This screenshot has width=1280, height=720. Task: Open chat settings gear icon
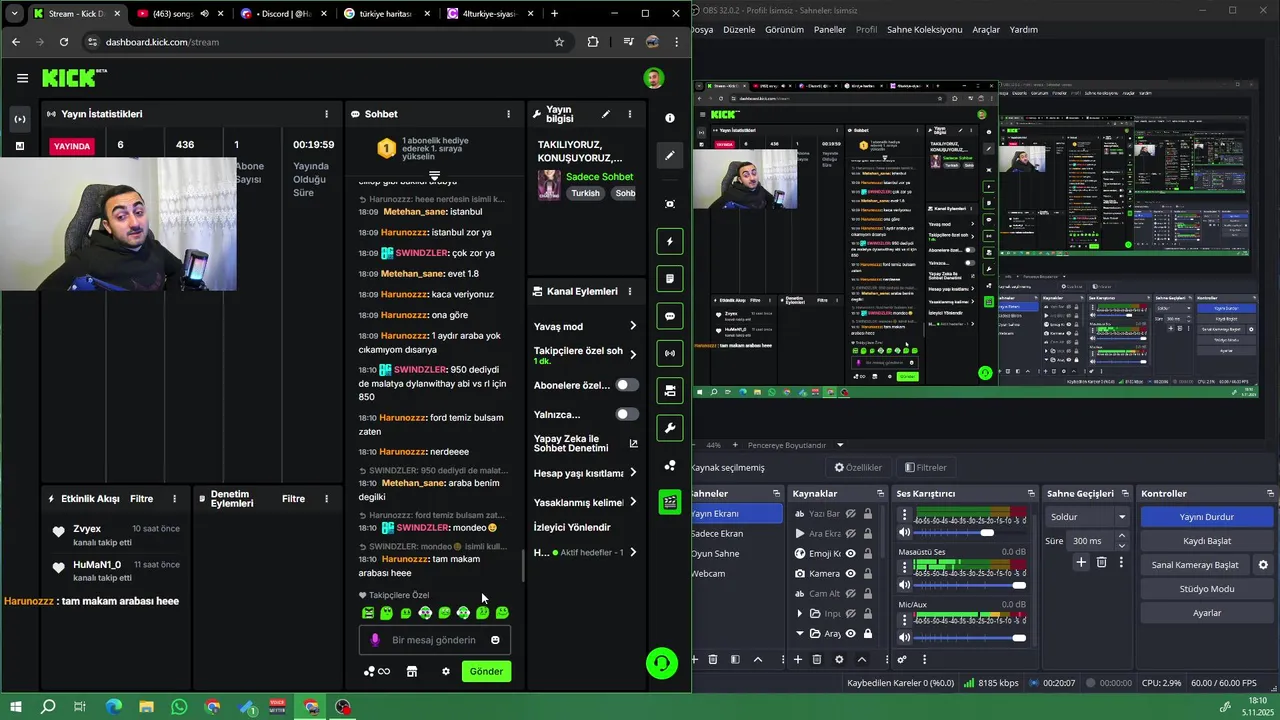[x=446, y=671]
